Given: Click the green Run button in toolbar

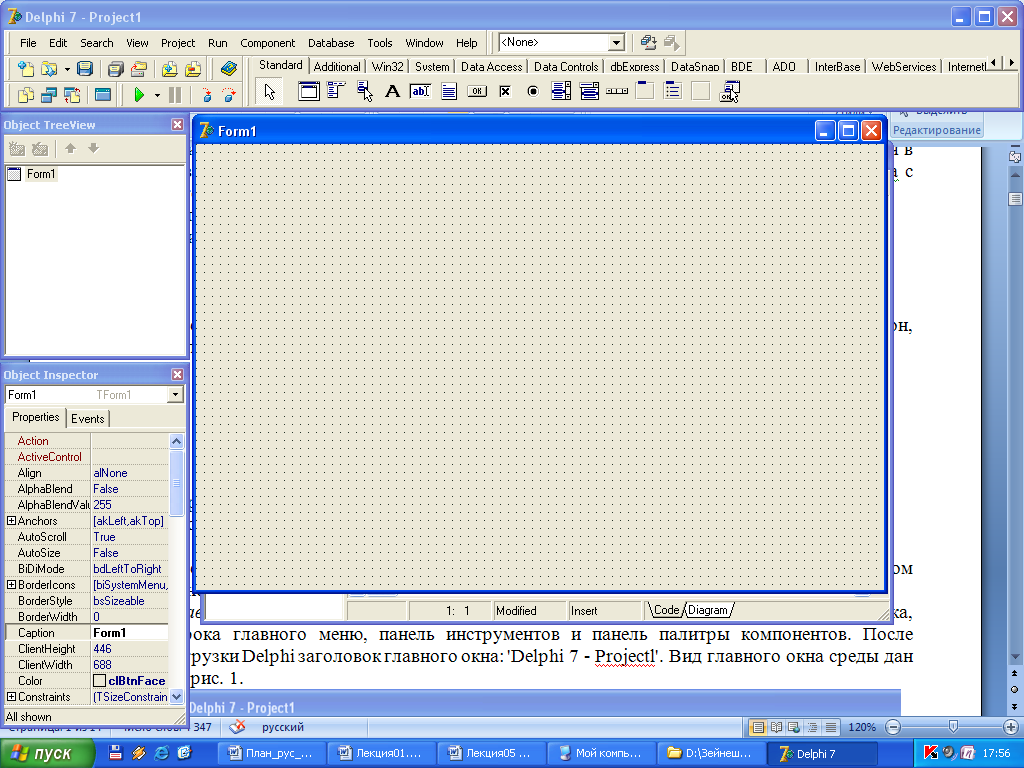Looking at the screenshot, I should coord(139,95).
